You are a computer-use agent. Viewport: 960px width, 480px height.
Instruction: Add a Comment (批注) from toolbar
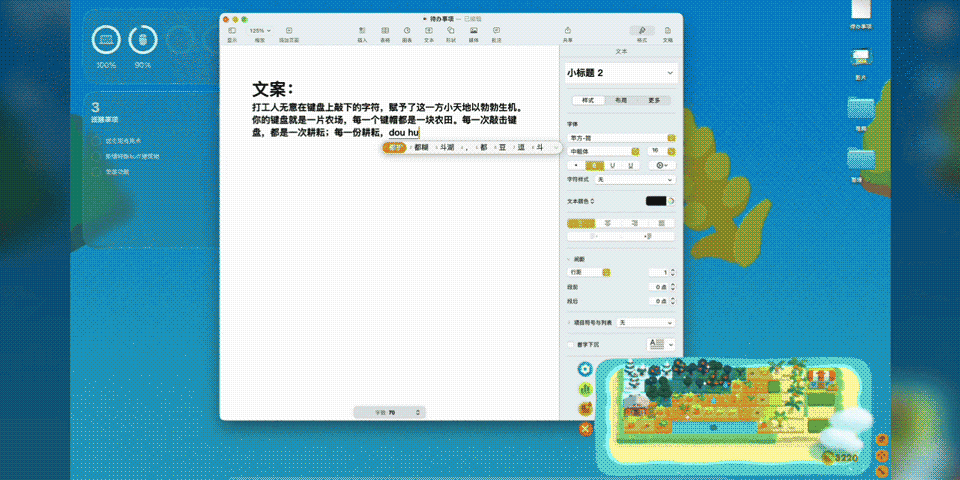(x=496, y=32)
